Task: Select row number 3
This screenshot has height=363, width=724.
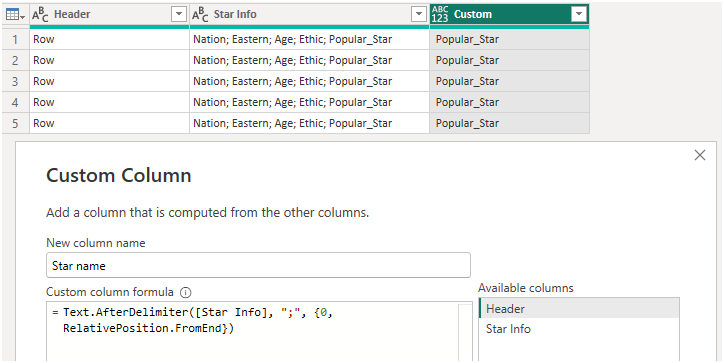Action: [15, 81]
